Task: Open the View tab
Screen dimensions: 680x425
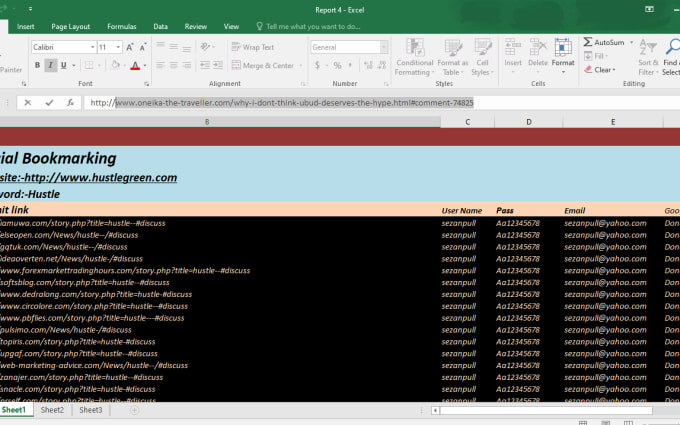Action: [x=231, y=26]
